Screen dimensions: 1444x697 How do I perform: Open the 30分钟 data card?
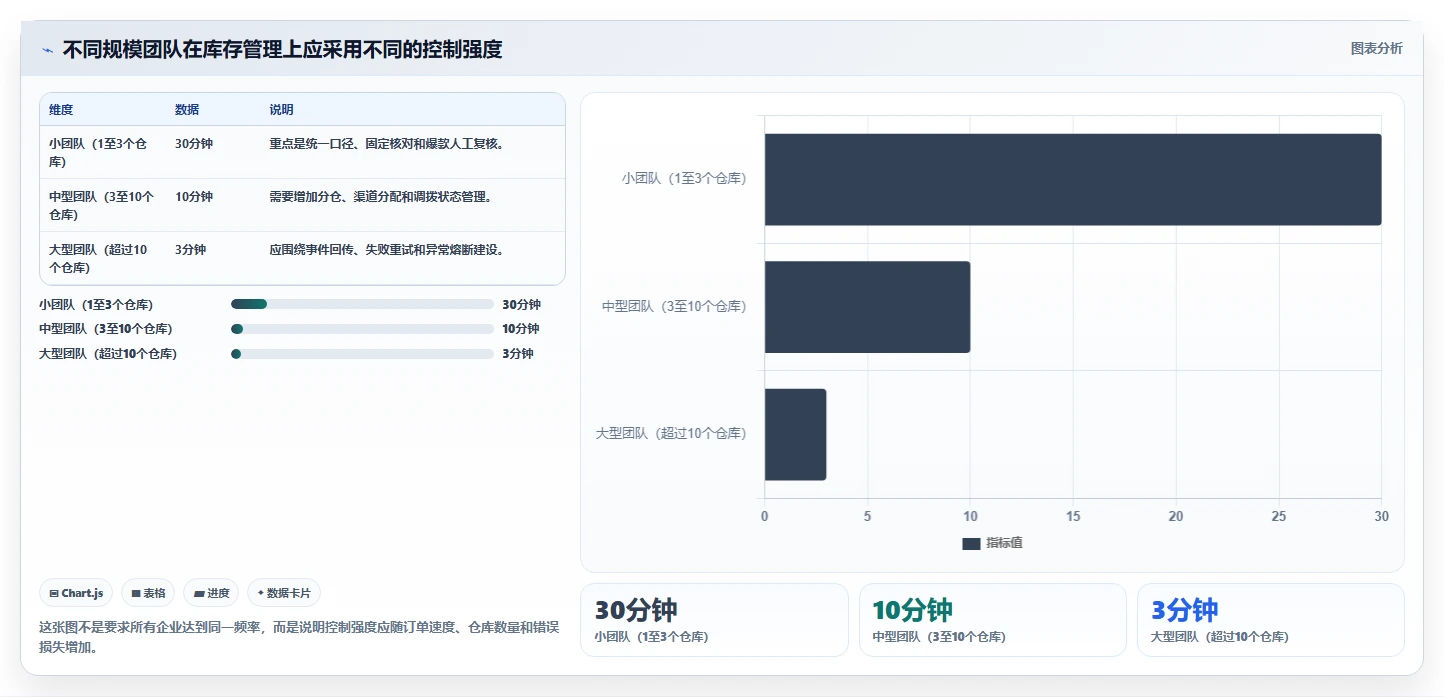[714, 620]
